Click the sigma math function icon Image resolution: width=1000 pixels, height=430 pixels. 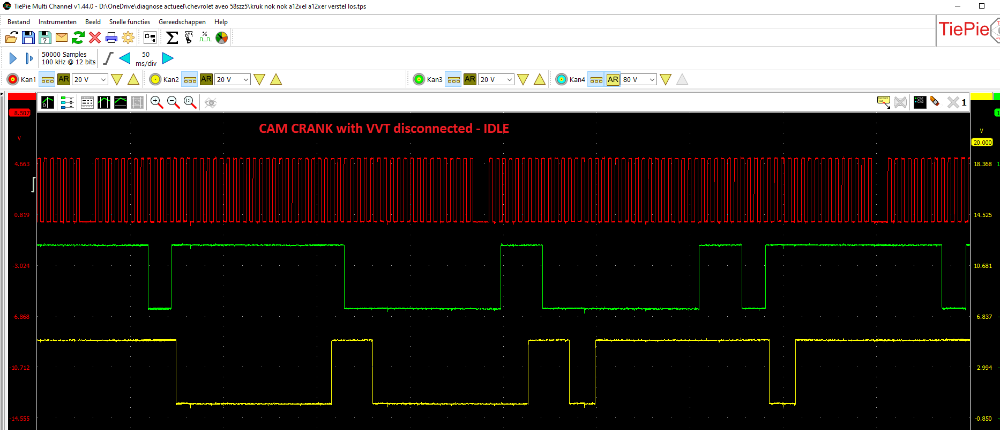(x=171, y=38)
